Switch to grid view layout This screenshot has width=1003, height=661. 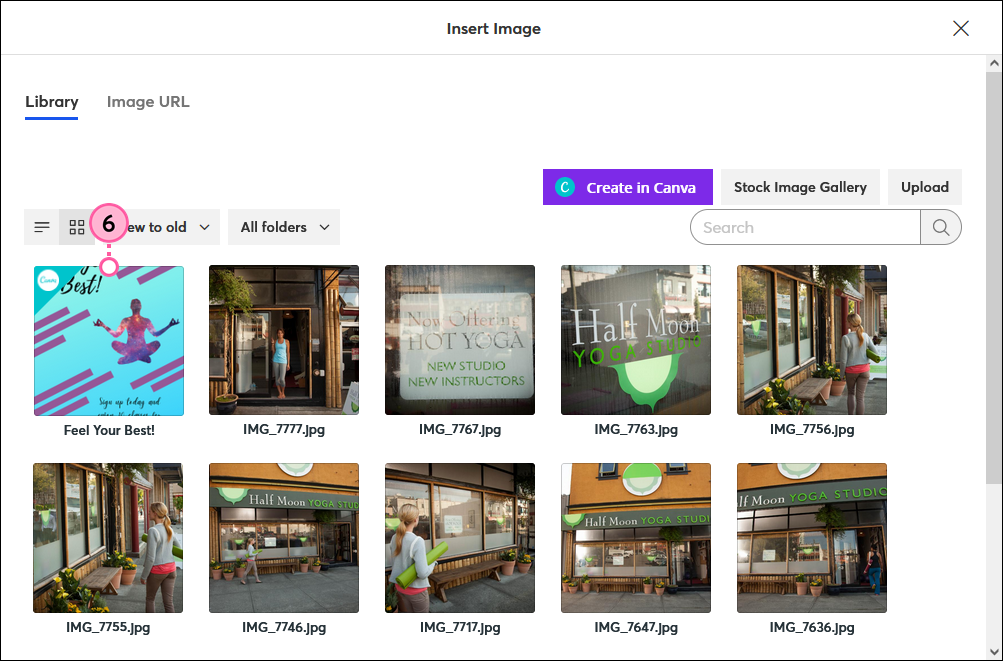(x=77, y=227)
